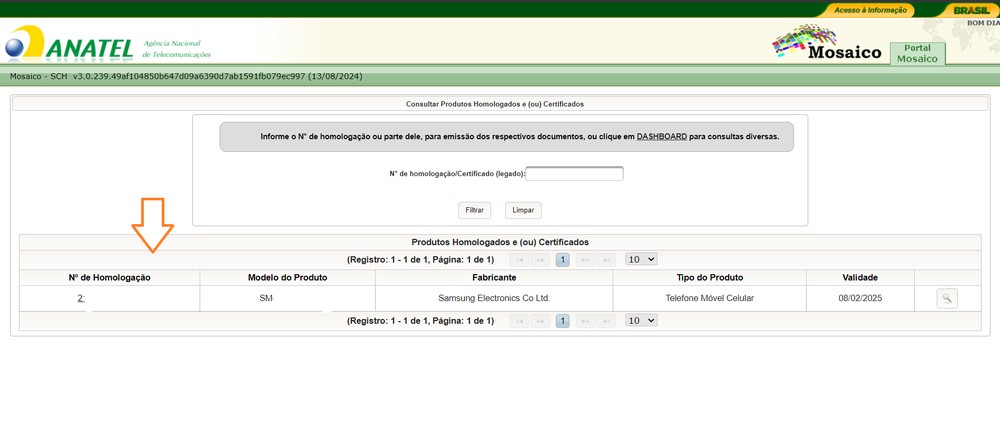The height and width of the screenshot is (445, 1000).
Task: Click the homologation number cell starting with 2
Action: pyautogui.click(x=109, y=298)
